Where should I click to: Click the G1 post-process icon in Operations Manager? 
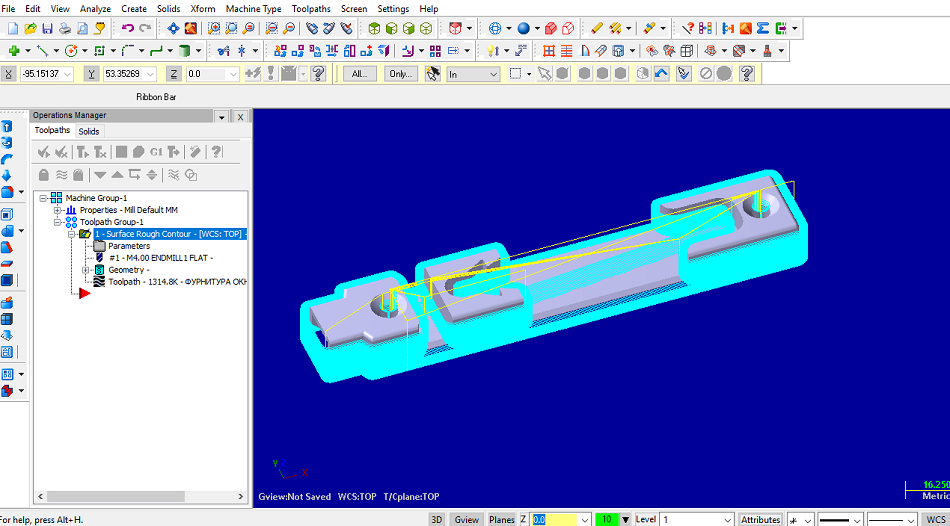[x=156, y=152]
